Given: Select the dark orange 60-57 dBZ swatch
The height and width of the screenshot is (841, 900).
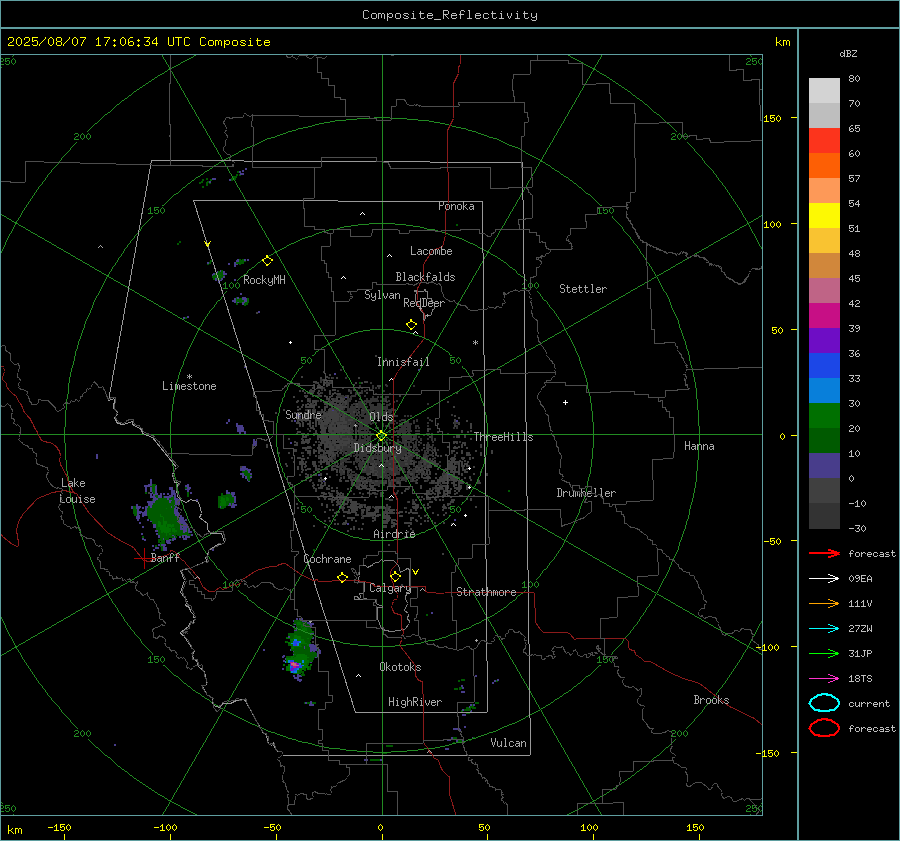Looking at the screenshot, I should point(824,166).
